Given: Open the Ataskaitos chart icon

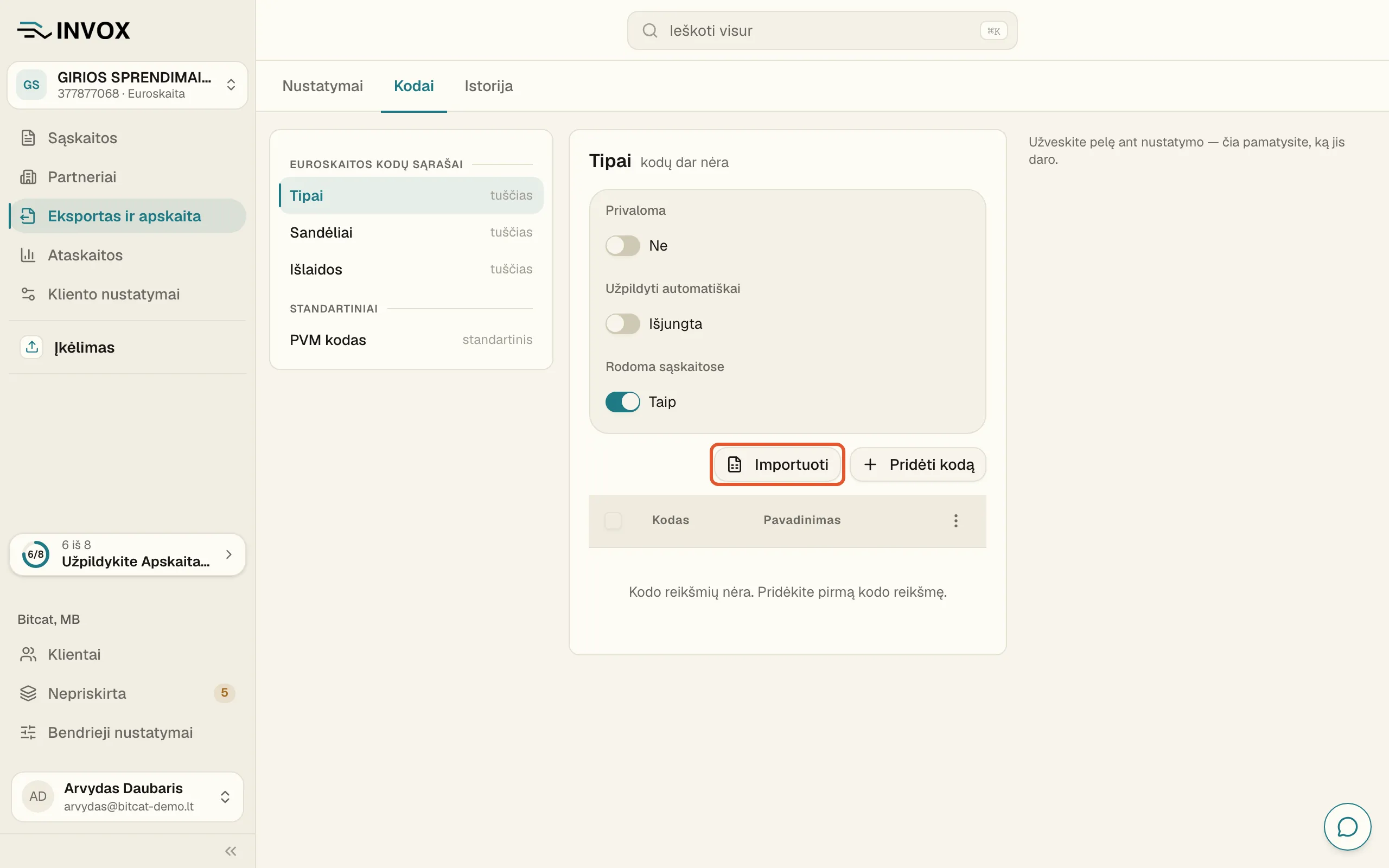Looking at the screenshot, I should point(28,255).
